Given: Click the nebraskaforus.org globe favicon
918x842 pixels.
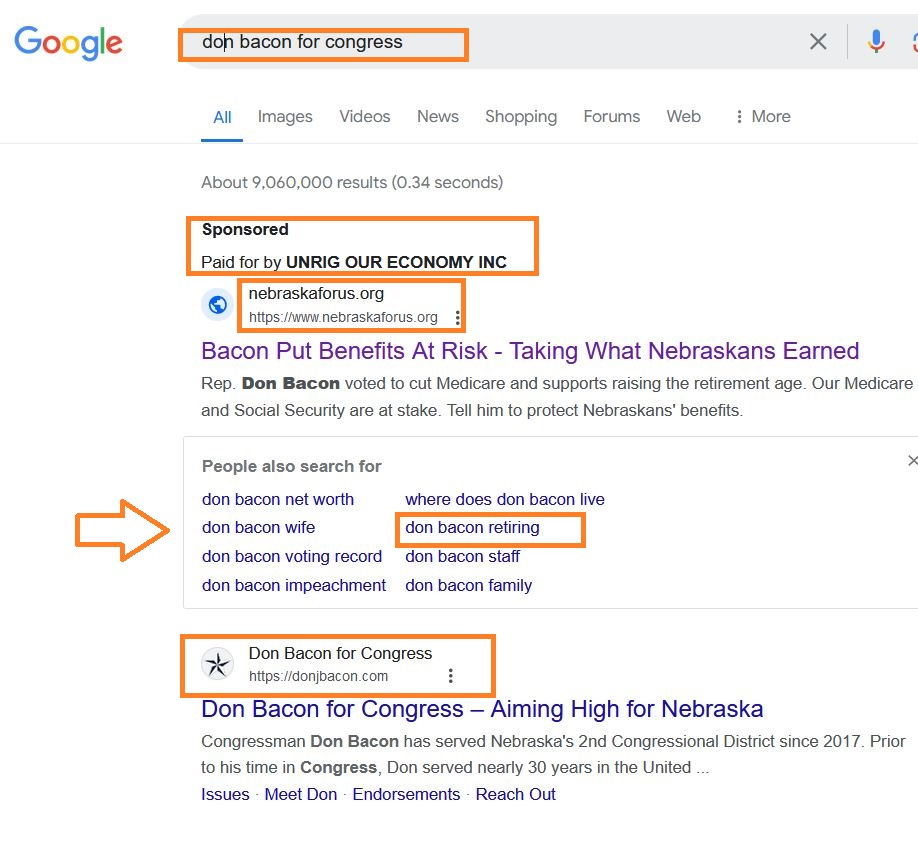Looking at the screenshot, I should [218, 305].
